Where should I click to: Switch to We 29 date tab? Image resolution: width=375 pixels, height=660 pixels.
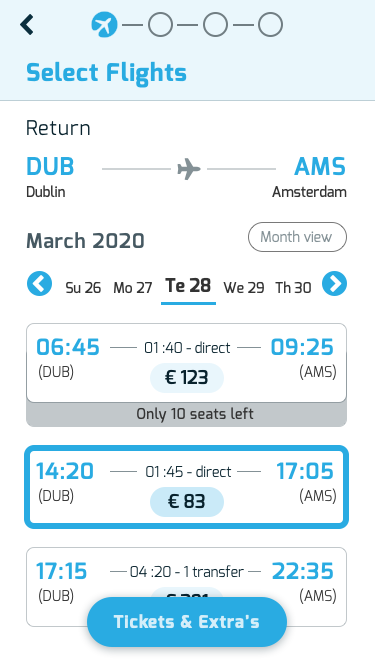click(244, 288)
